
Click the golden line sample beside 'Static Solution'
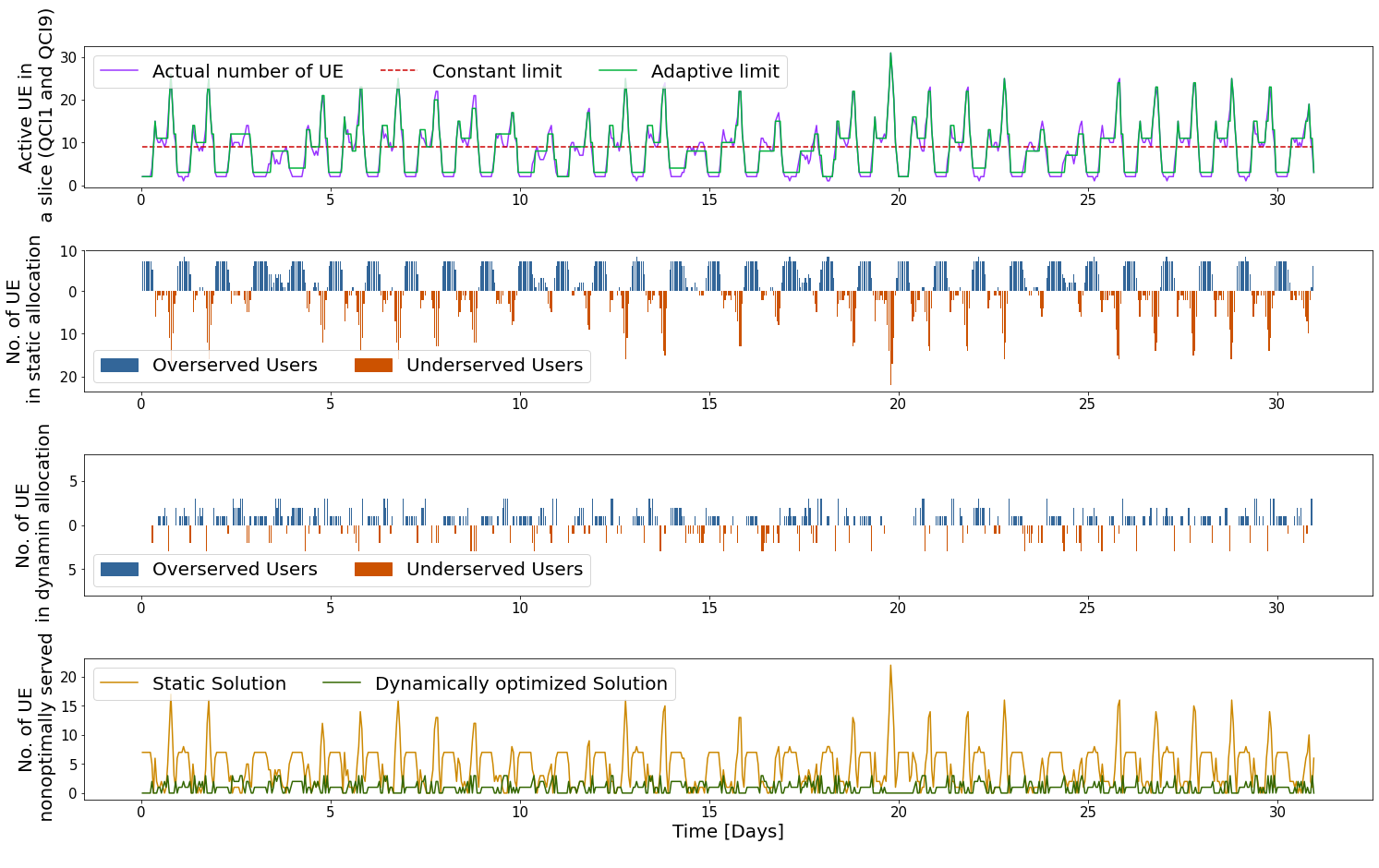tap(119, 683)
